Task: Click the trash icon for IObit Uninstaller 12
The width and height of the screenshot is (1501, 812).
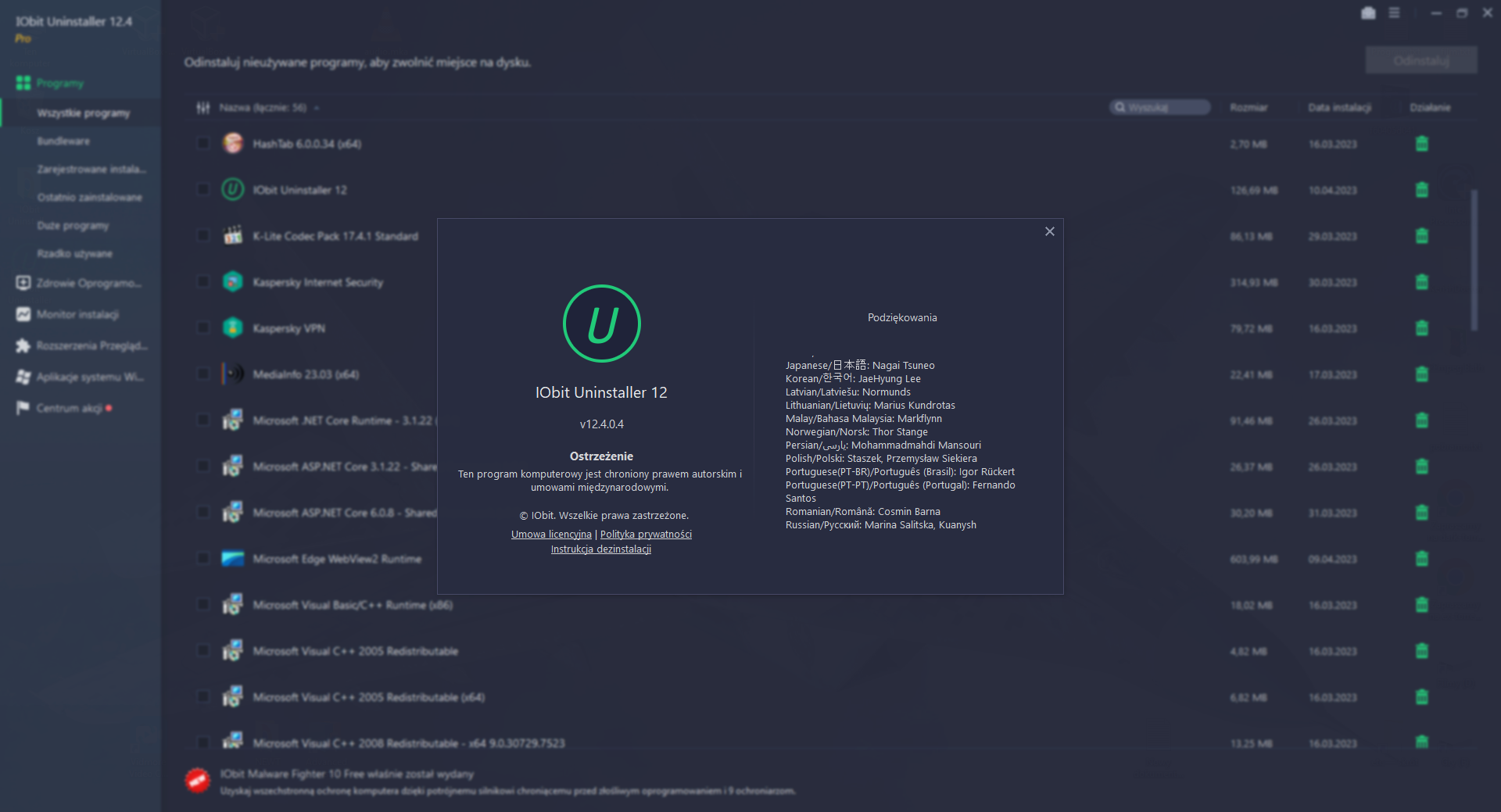Action: click(1422, 190)
